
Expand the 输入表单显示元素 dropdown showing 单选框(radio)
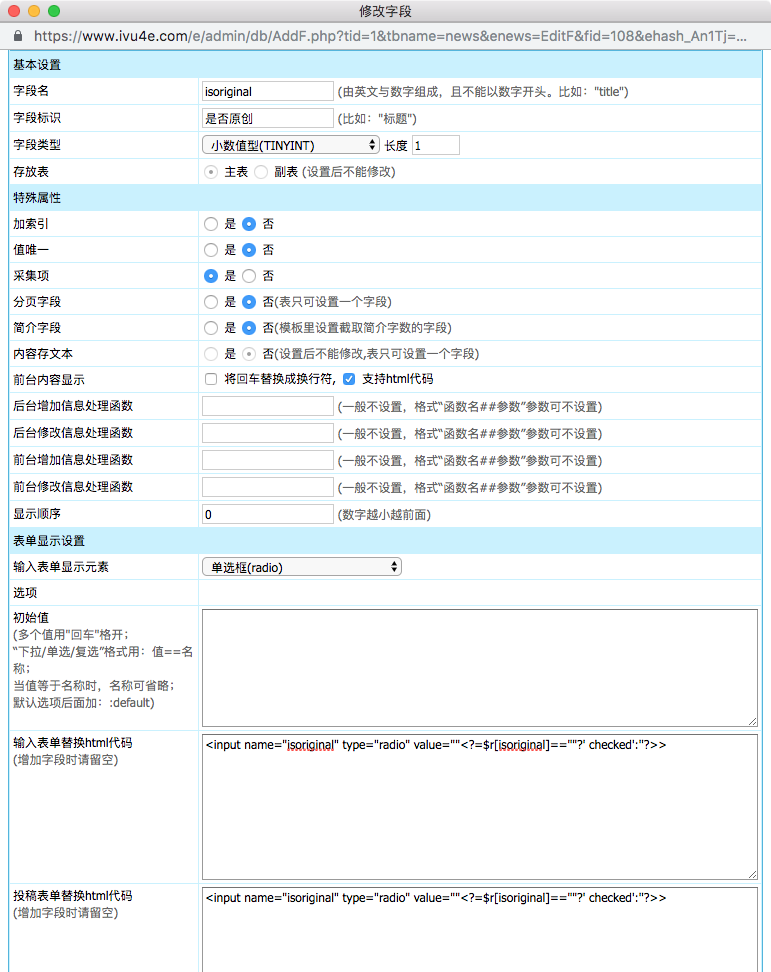301,567
